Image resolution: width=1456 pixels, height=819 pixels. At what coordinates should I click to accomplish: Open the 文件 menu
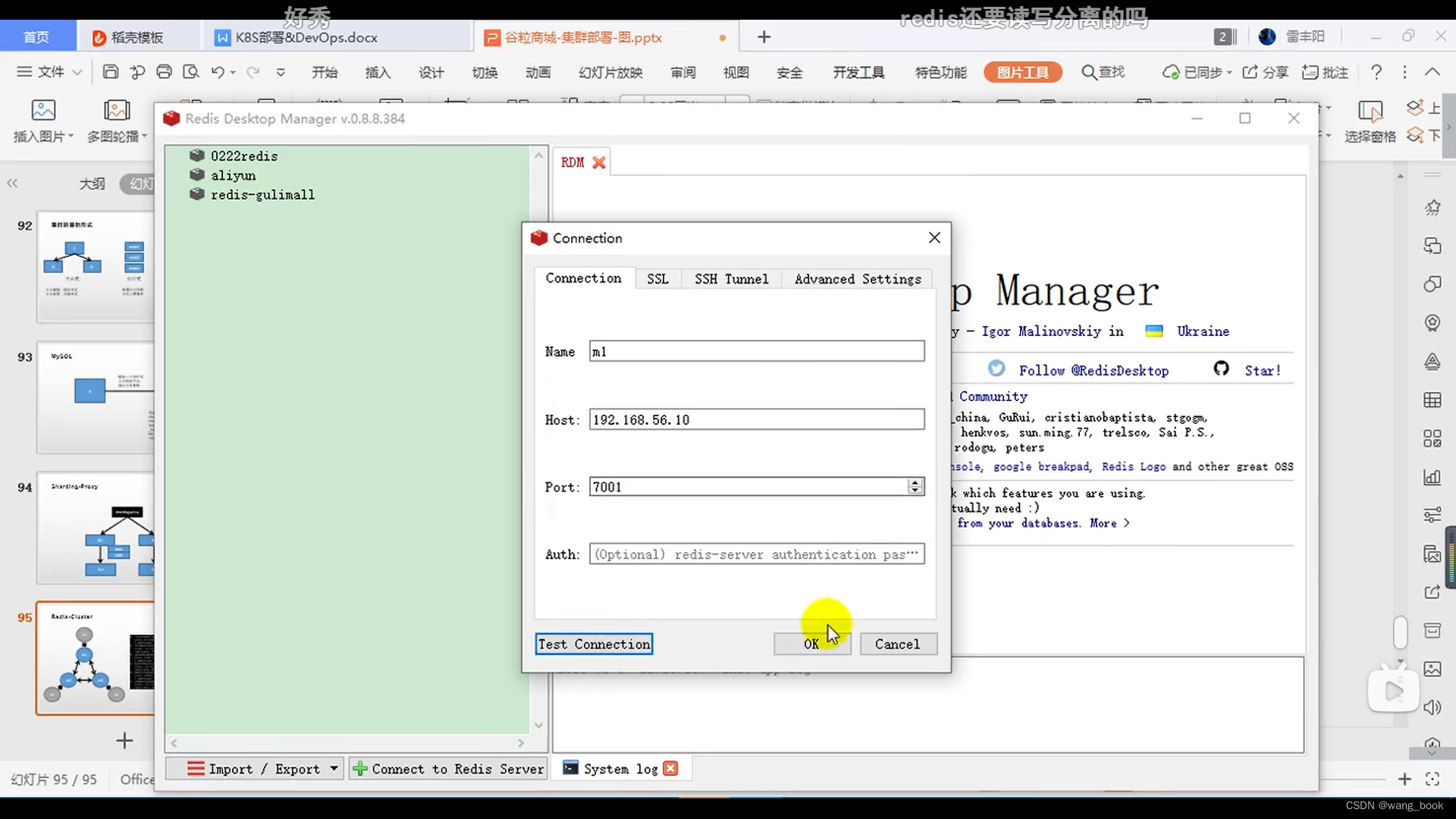pyautogui.click(x=49, y=72)
